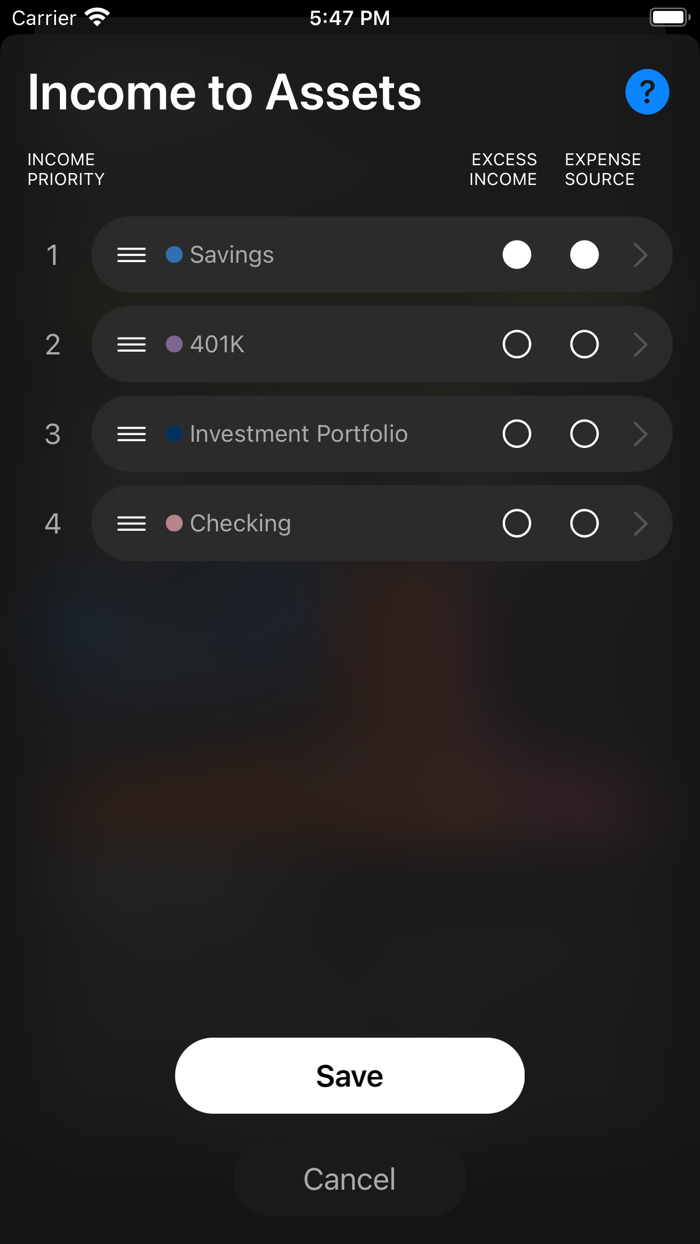
Task: Click the purple color dot beside 401K
Action: point(176,344)
